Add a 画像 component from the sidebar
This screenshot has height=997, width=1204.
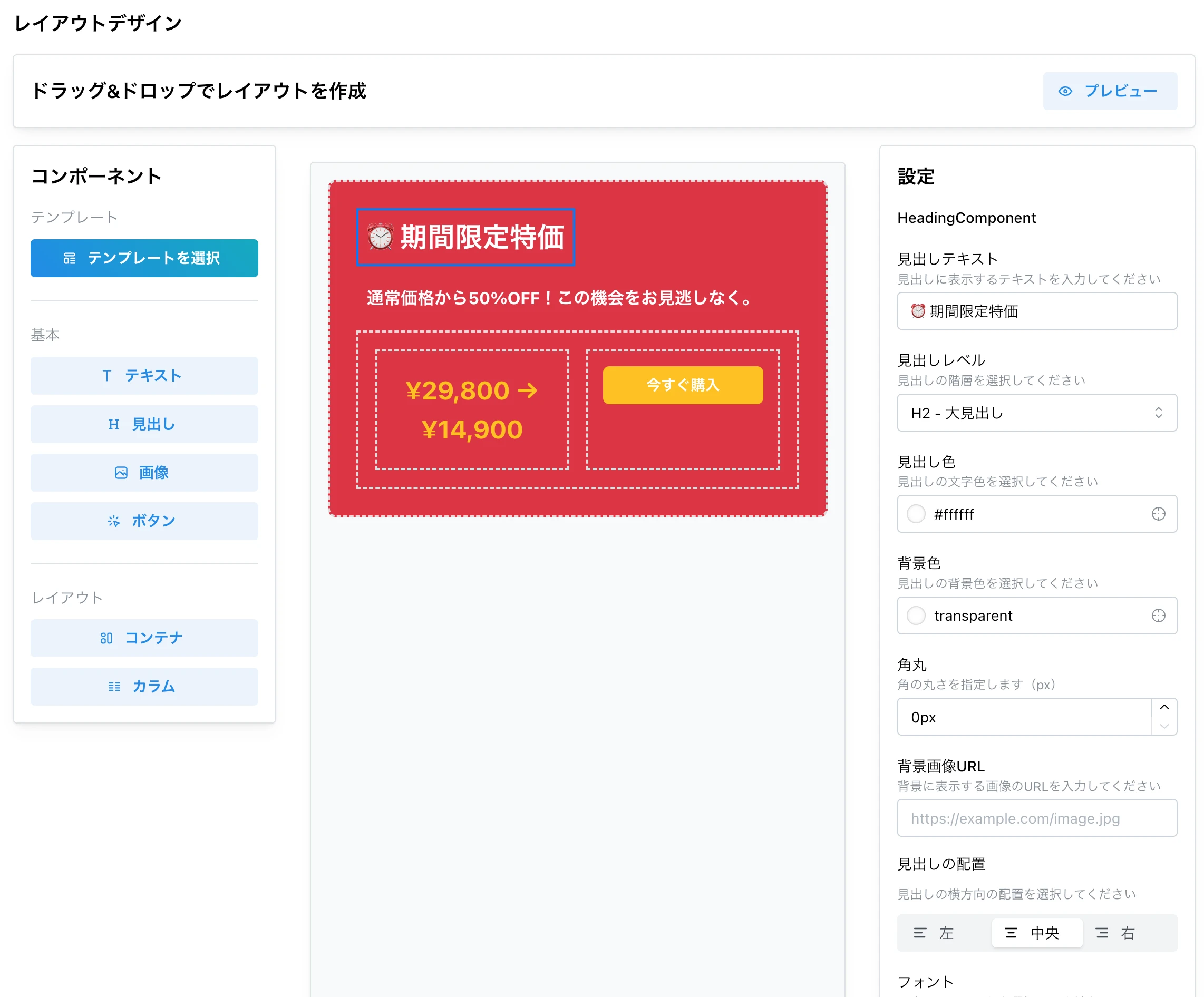coord(144,473)
